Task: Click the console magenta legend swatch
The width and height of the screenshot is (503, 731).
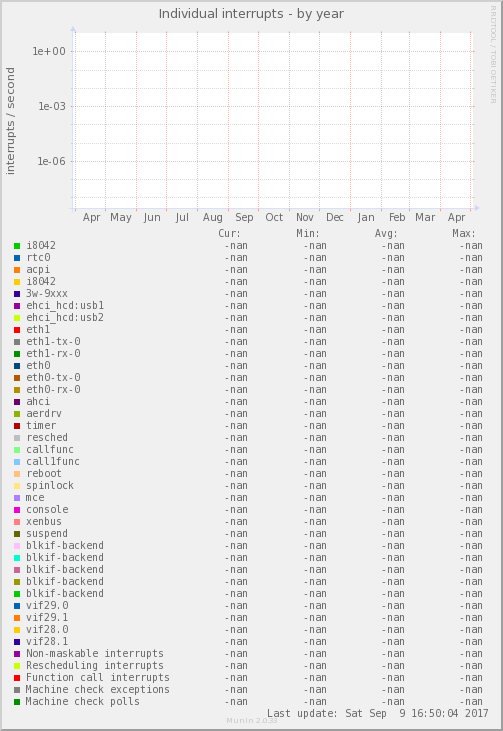Action: coord(17,510)
